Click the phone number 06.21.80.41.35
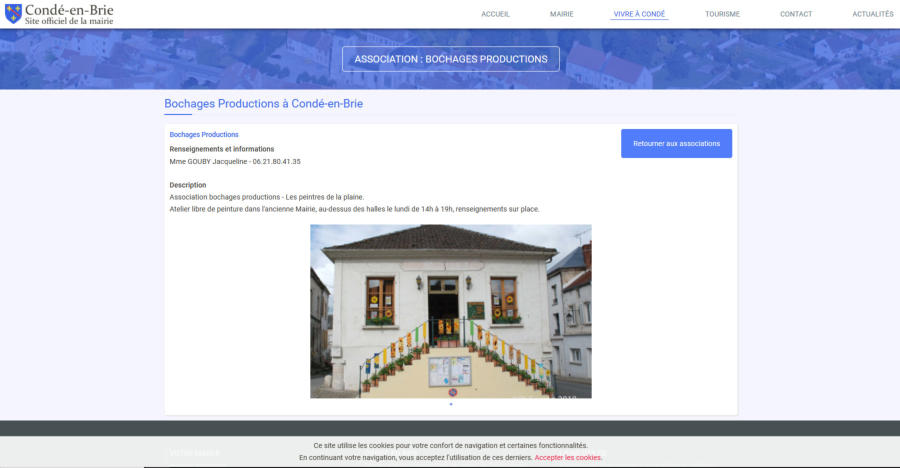 (276, 161)
